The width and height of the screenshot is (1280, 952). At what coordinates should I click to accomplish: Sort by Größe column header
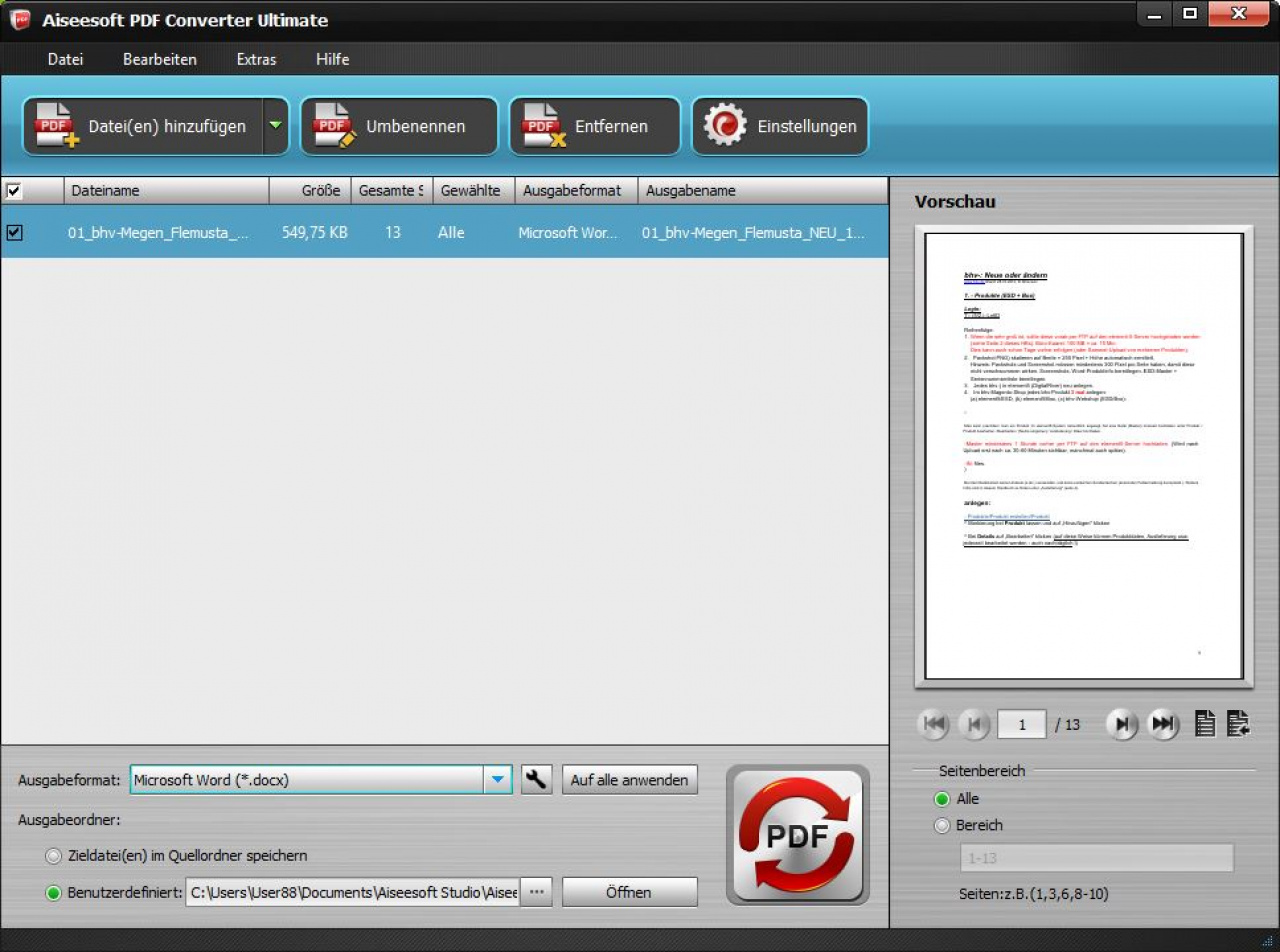pos(309,190)
